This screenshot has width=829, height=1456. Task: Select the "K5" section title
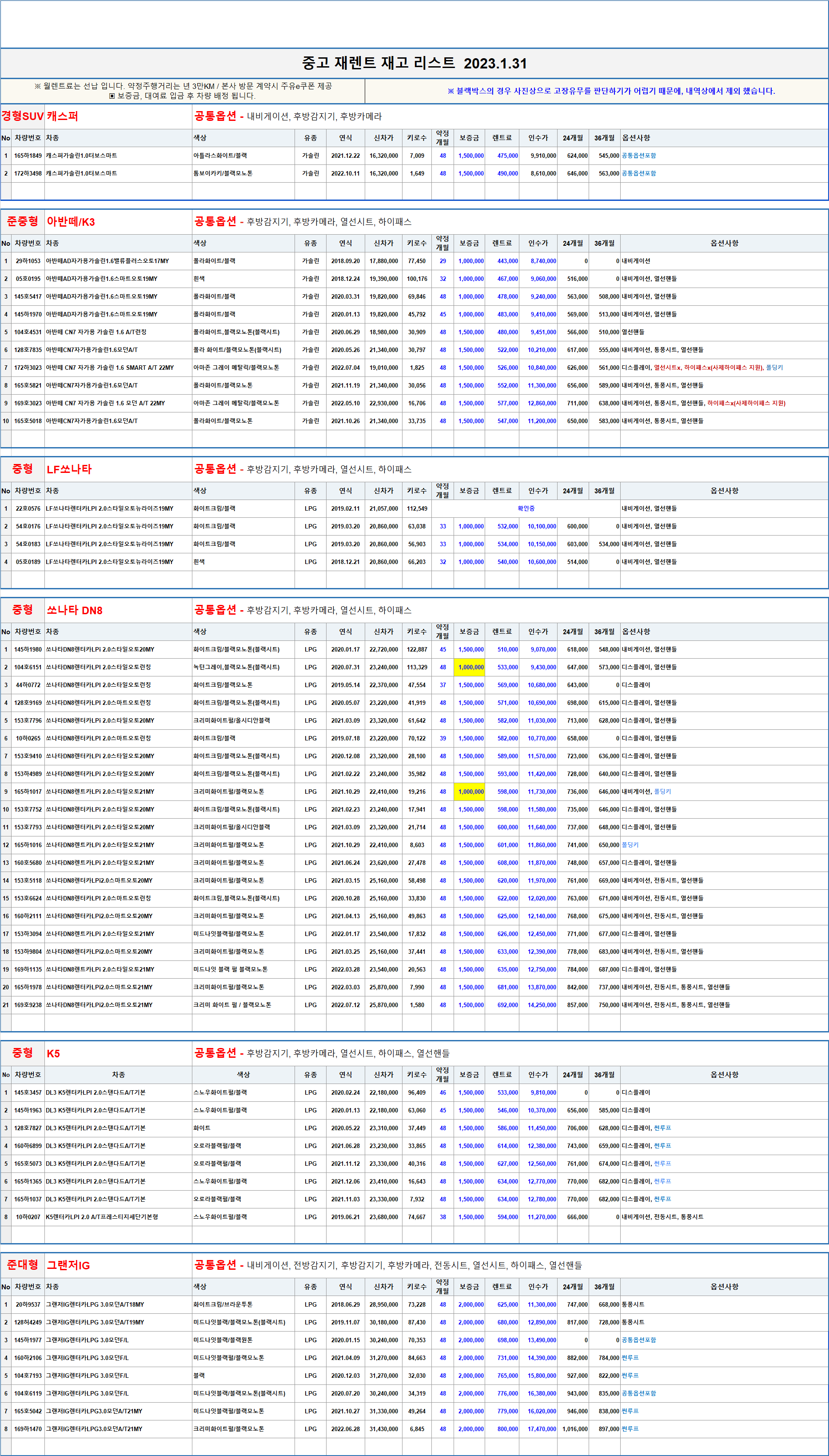click(53, 1053)
